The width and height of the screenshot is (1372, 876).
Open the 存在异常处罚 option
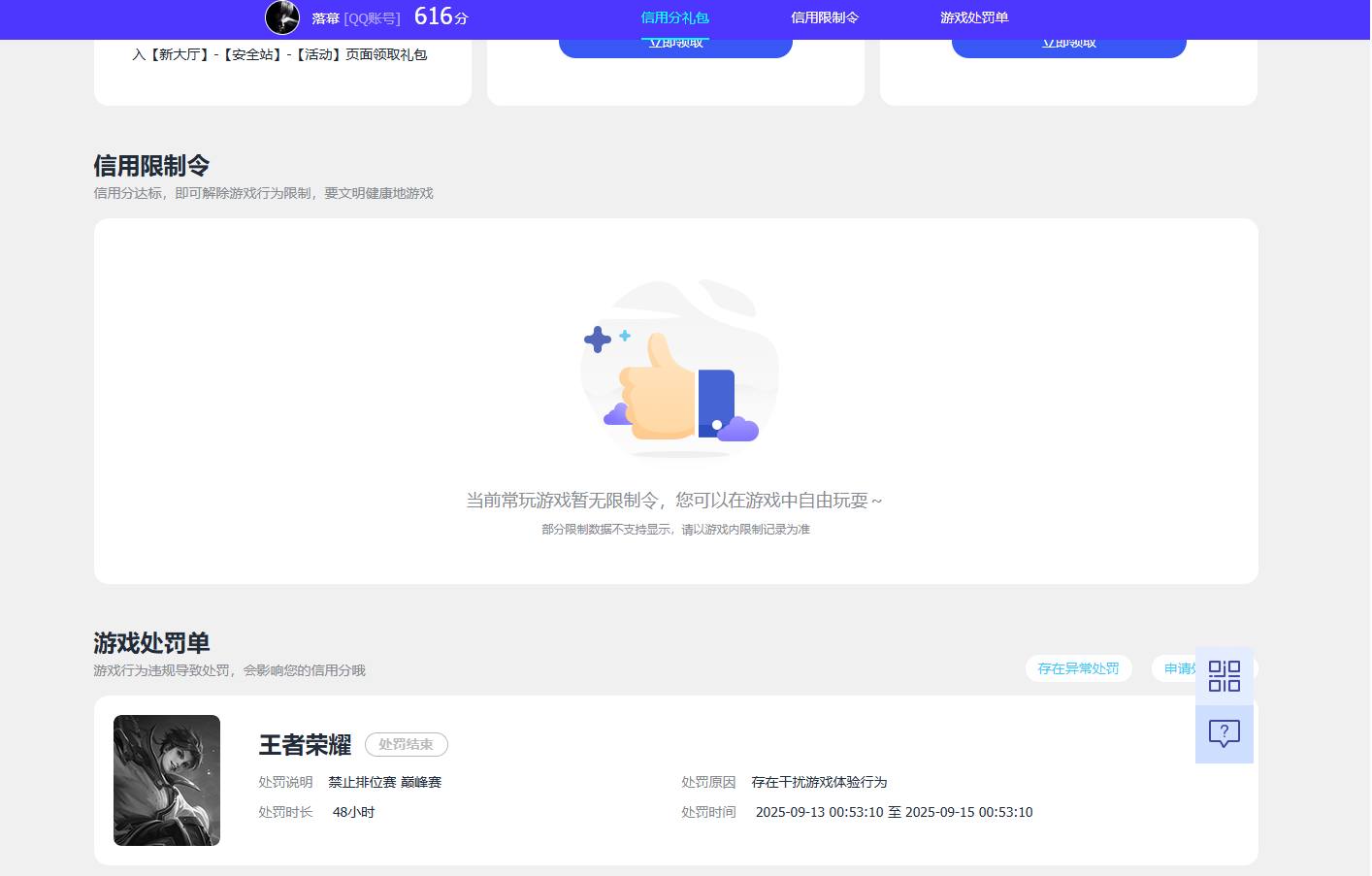click(x=1078, y=668)
